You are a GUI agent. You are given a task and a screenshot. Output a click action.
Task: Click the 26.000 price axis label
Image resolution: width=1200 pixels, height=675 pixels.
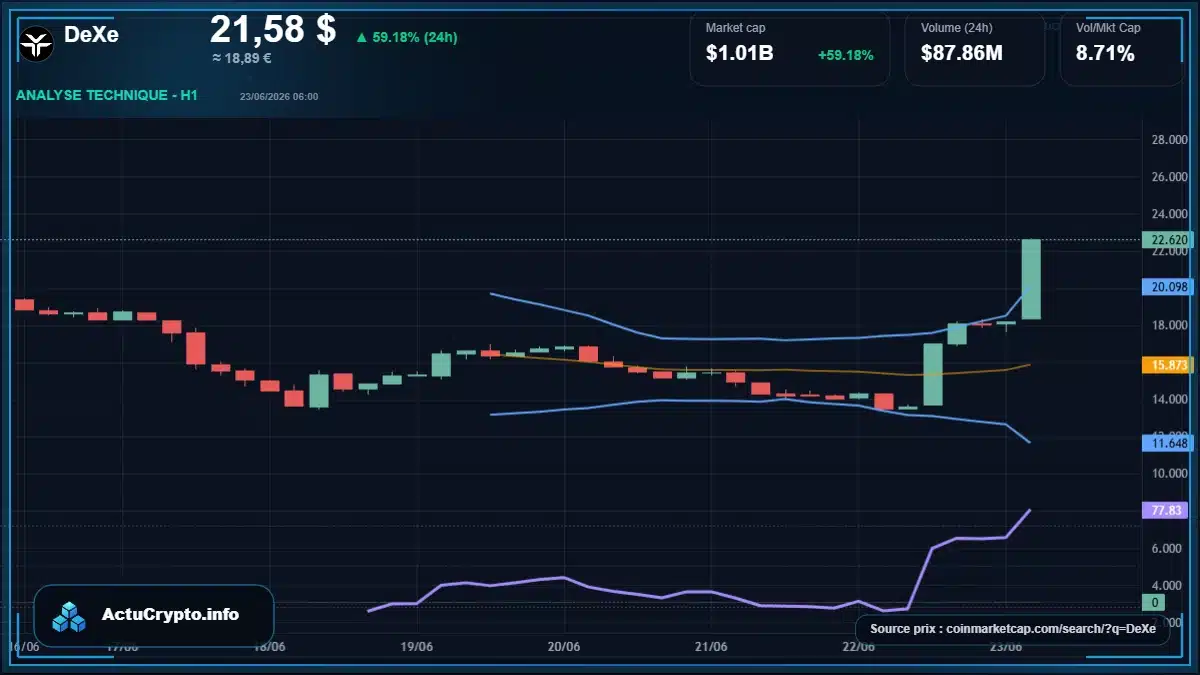click(1169, 177)
